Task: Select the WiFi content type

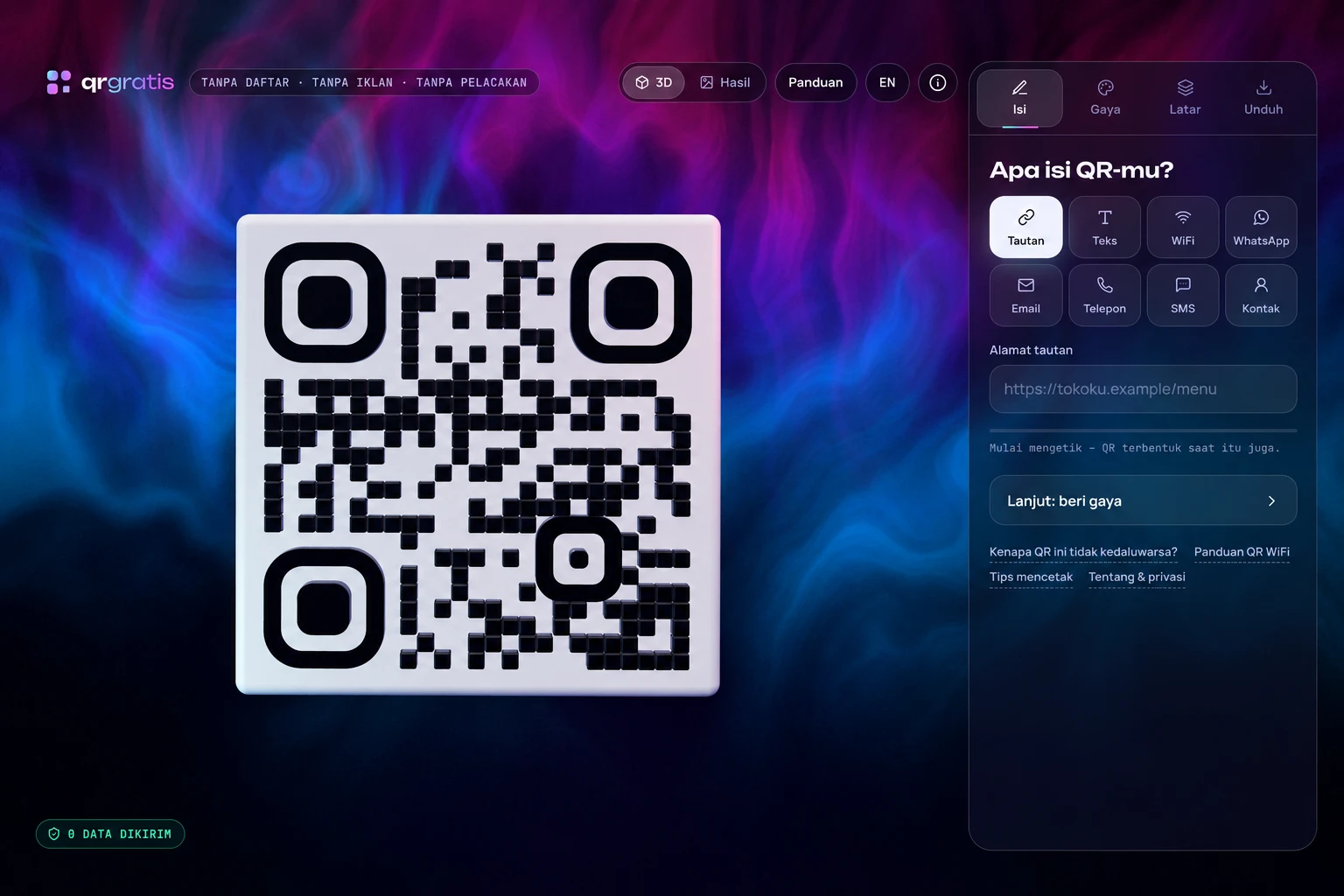Action: (x=1183, y=227)
